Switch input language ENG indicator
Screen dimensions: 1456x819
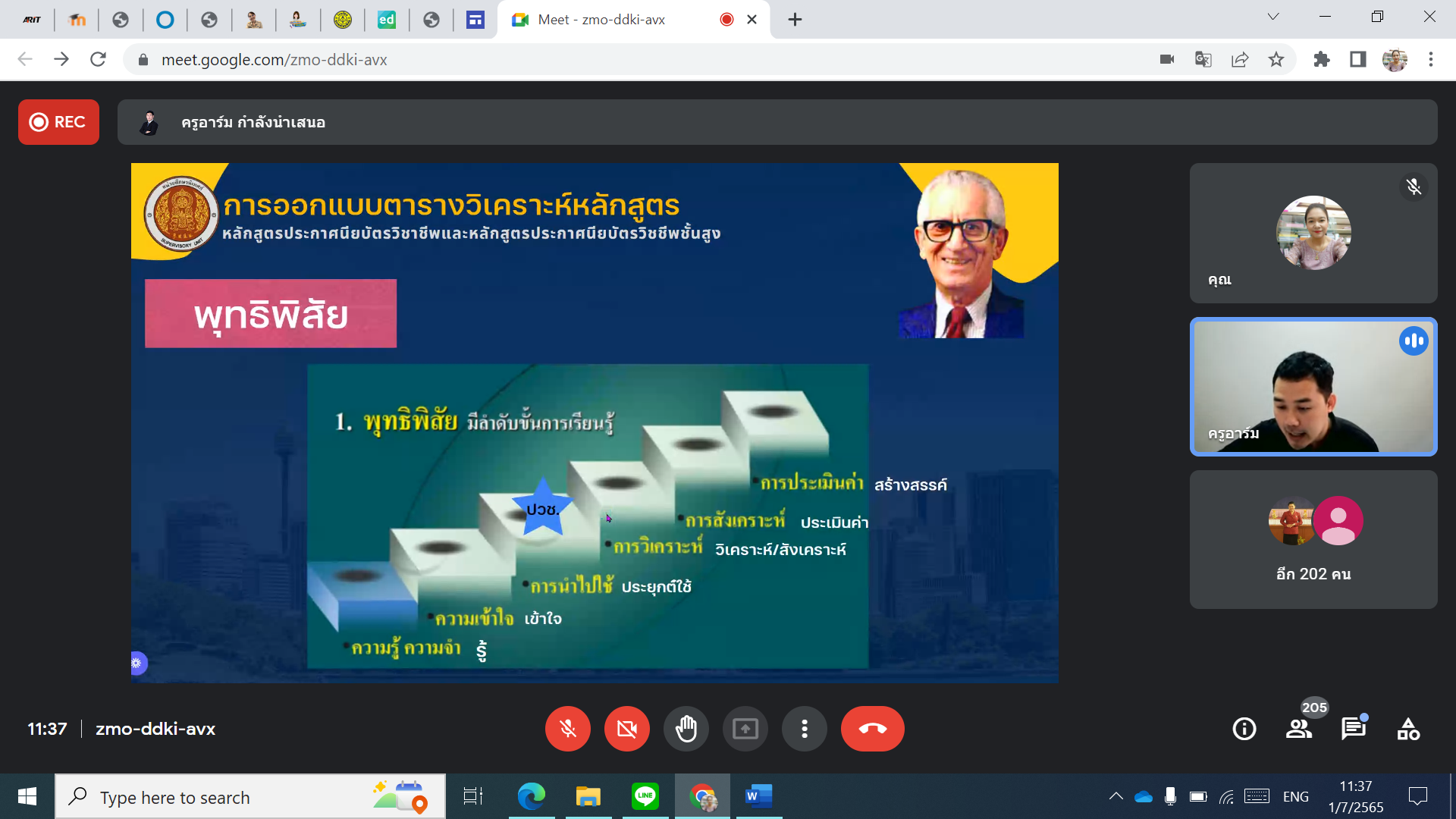pos(1295,796)
